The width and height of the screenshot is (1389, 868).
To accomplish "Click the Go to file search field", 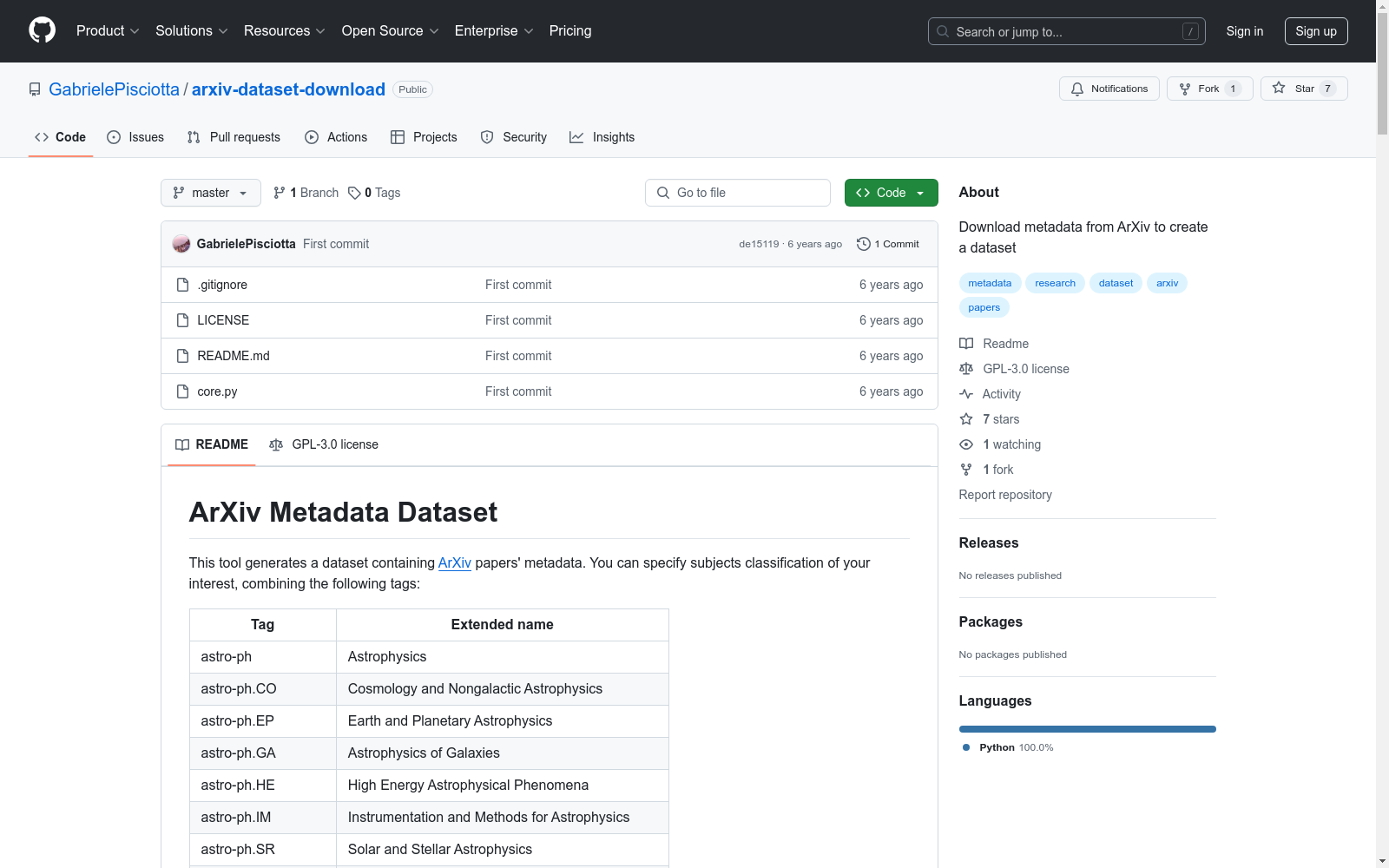I will [738, 193].
